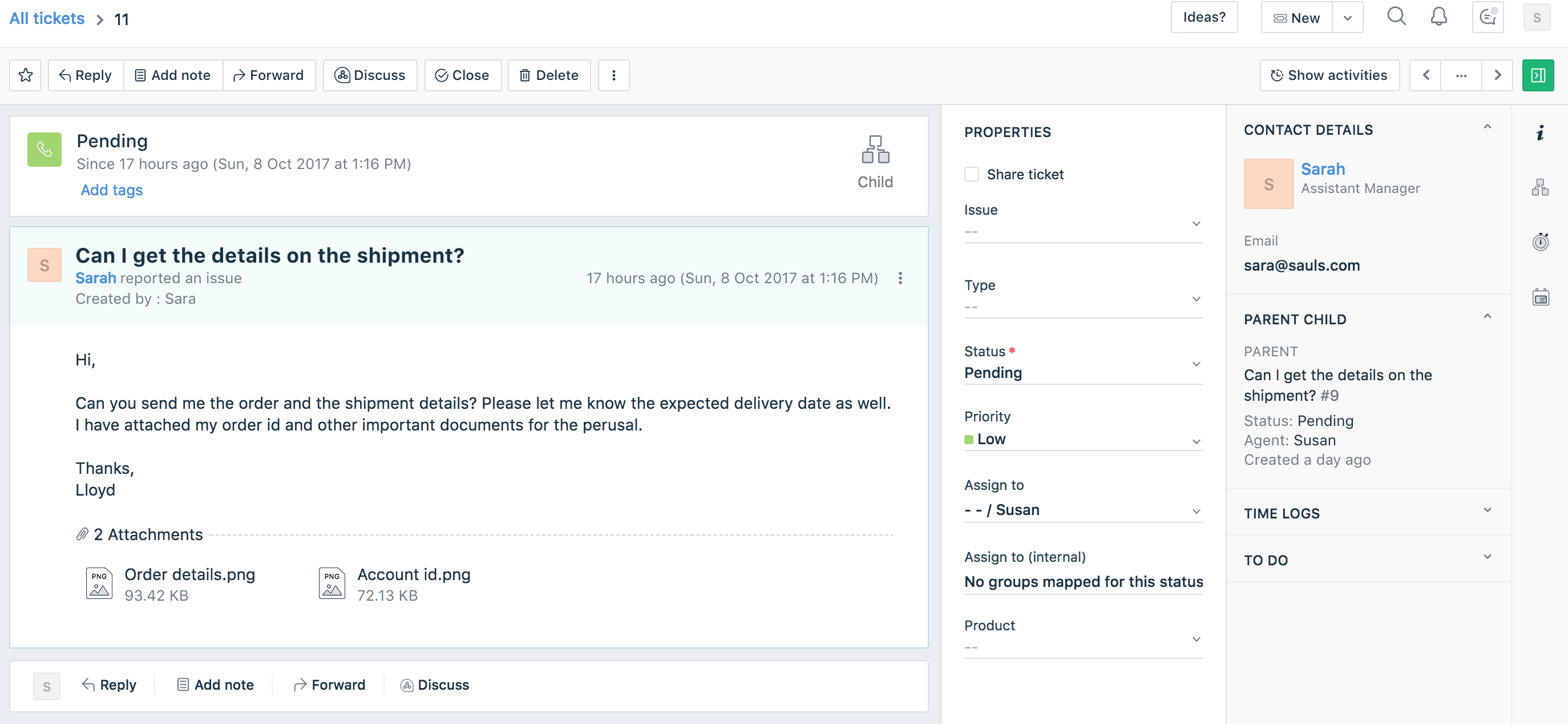
Task: Click Forward in the bottom reply bar
Action: [x=329, y=685]
